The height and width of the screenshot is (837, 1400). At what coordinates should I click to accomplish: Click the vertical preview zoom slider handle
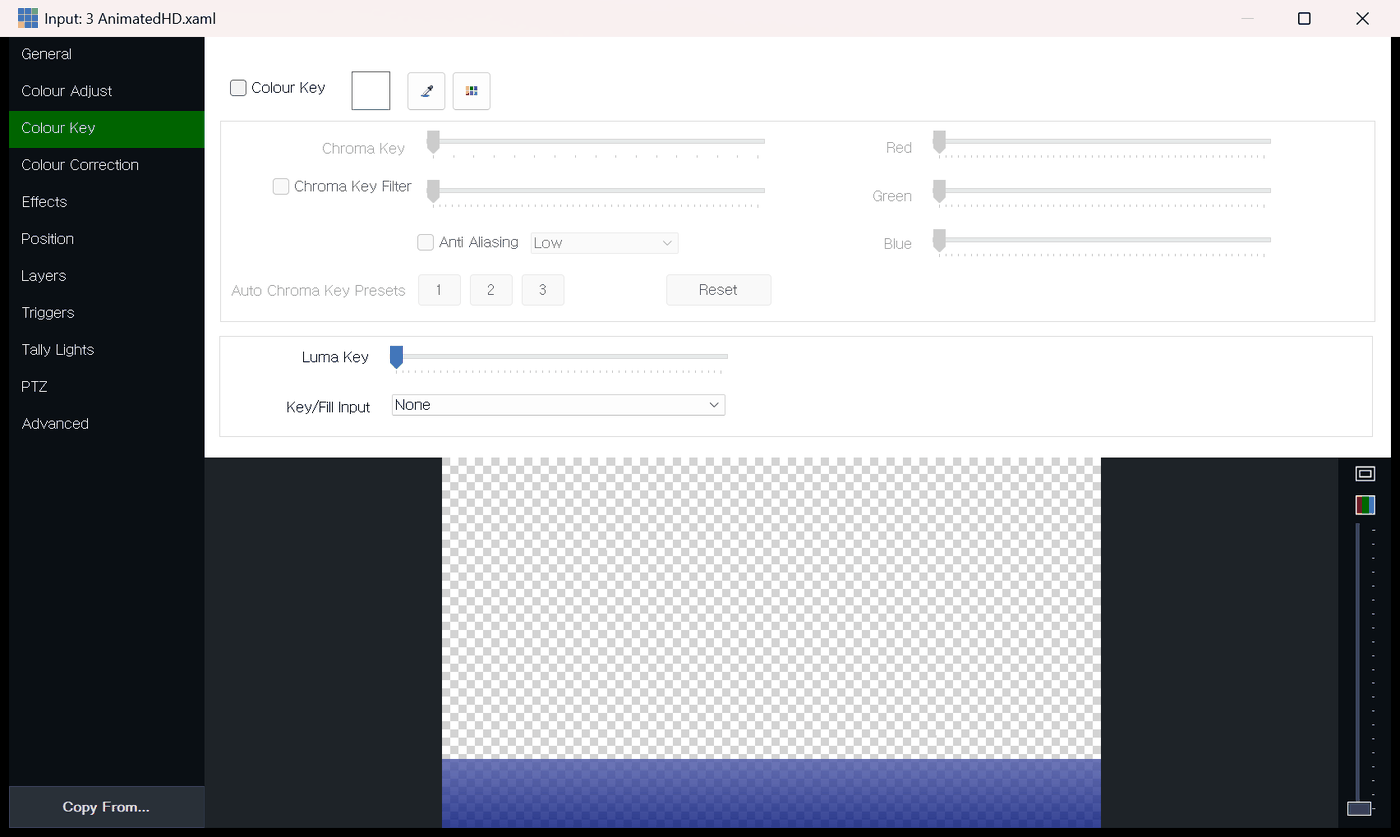coord(1359,808)
